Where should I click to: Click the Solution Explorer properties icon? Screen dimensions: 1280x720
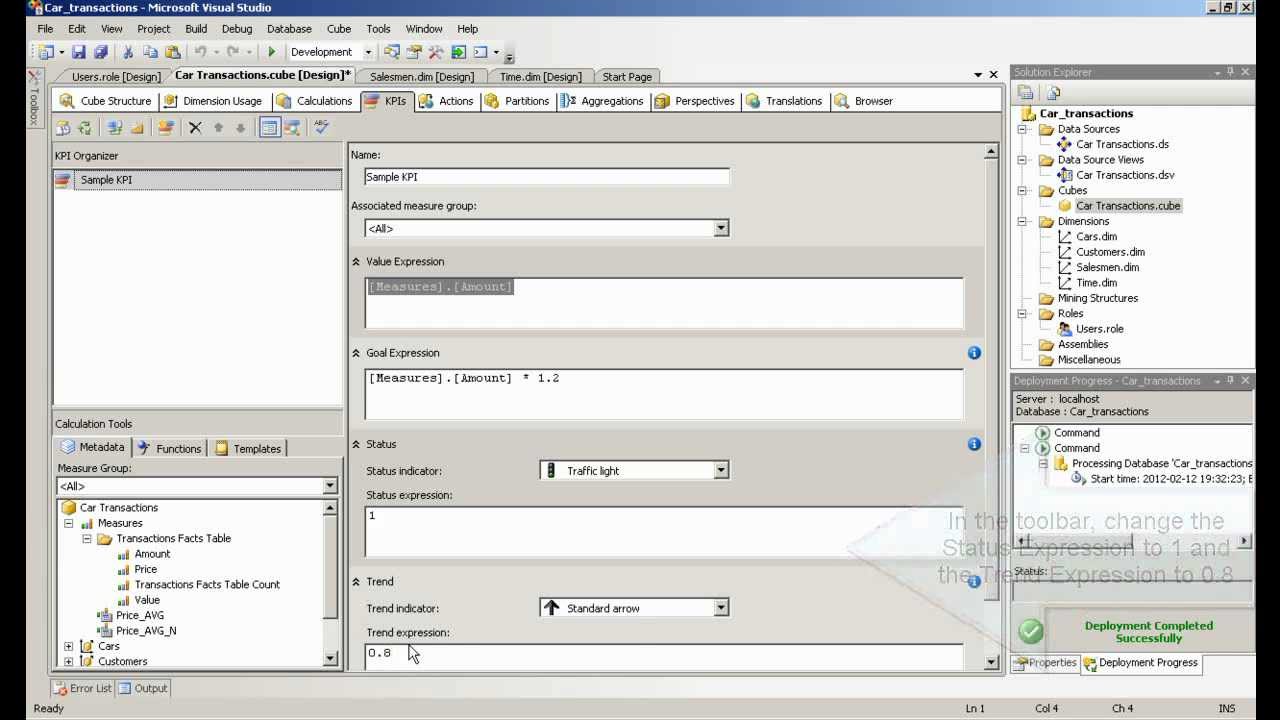tap(1025, 93)
